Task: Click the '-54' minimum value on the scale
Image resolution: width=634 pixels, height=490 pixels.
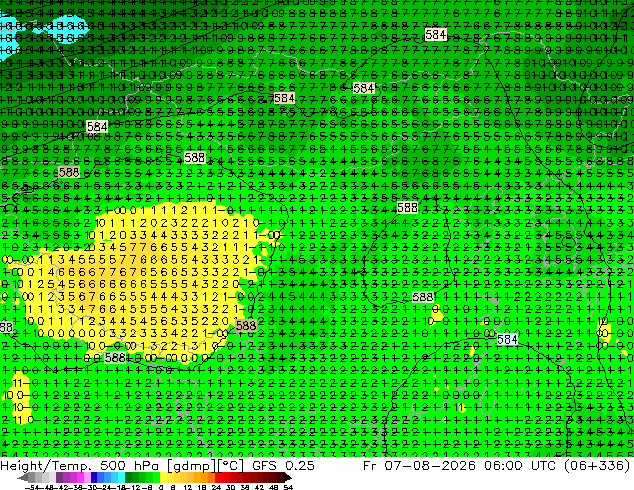Action: 32,487
